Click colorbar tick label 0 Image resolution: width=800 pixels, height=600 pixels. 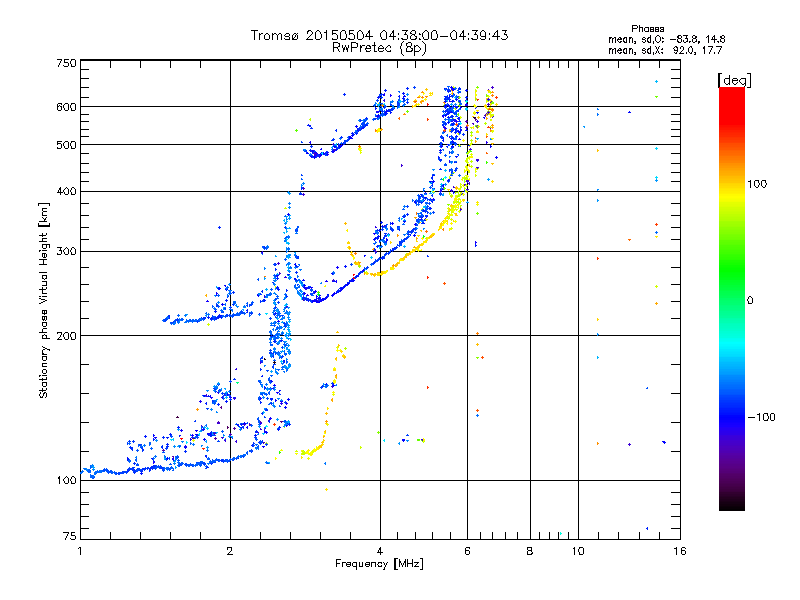coord(750,301)
